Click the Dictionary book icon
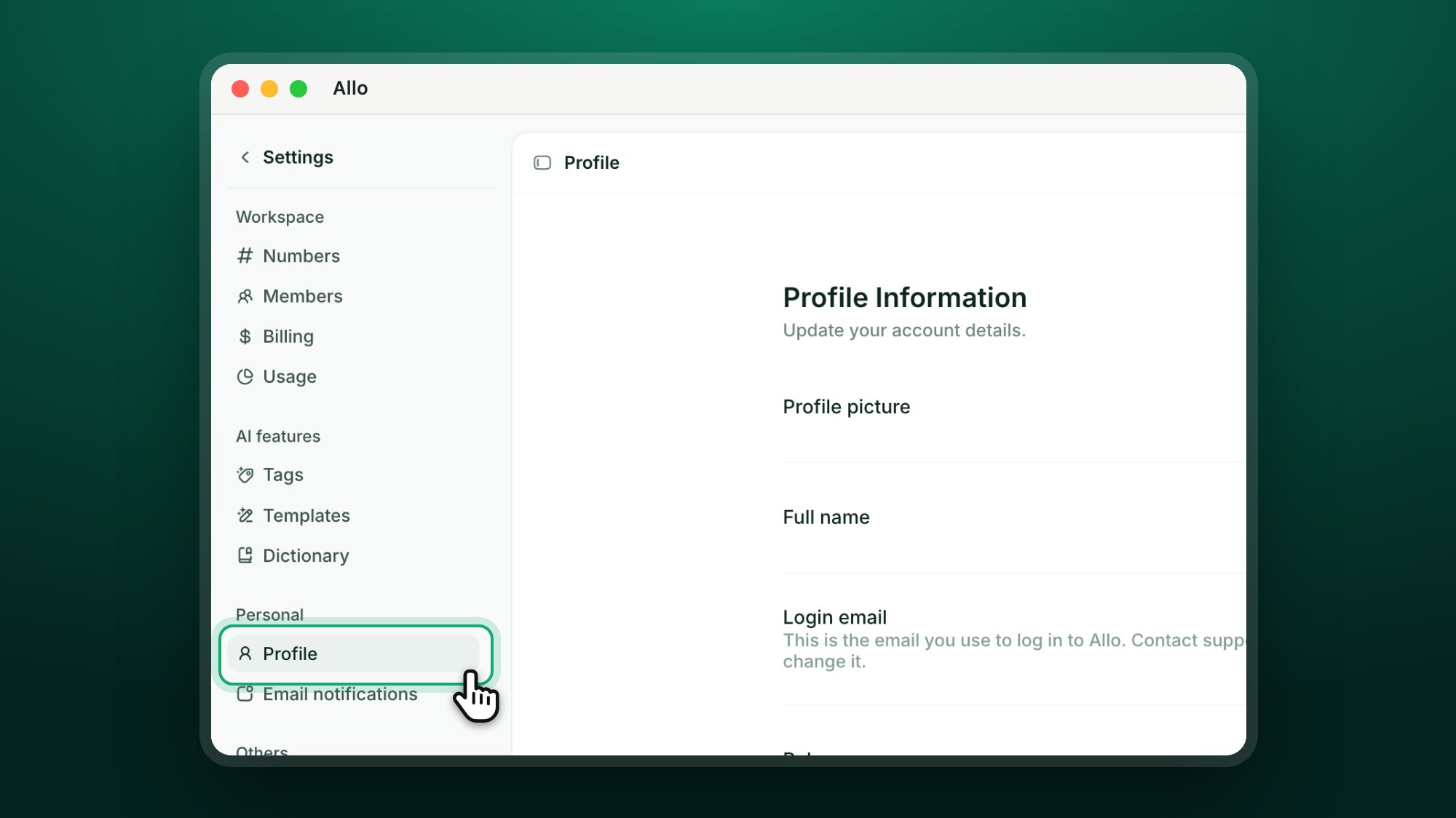 pyautogui.click(x=245, y=555)
